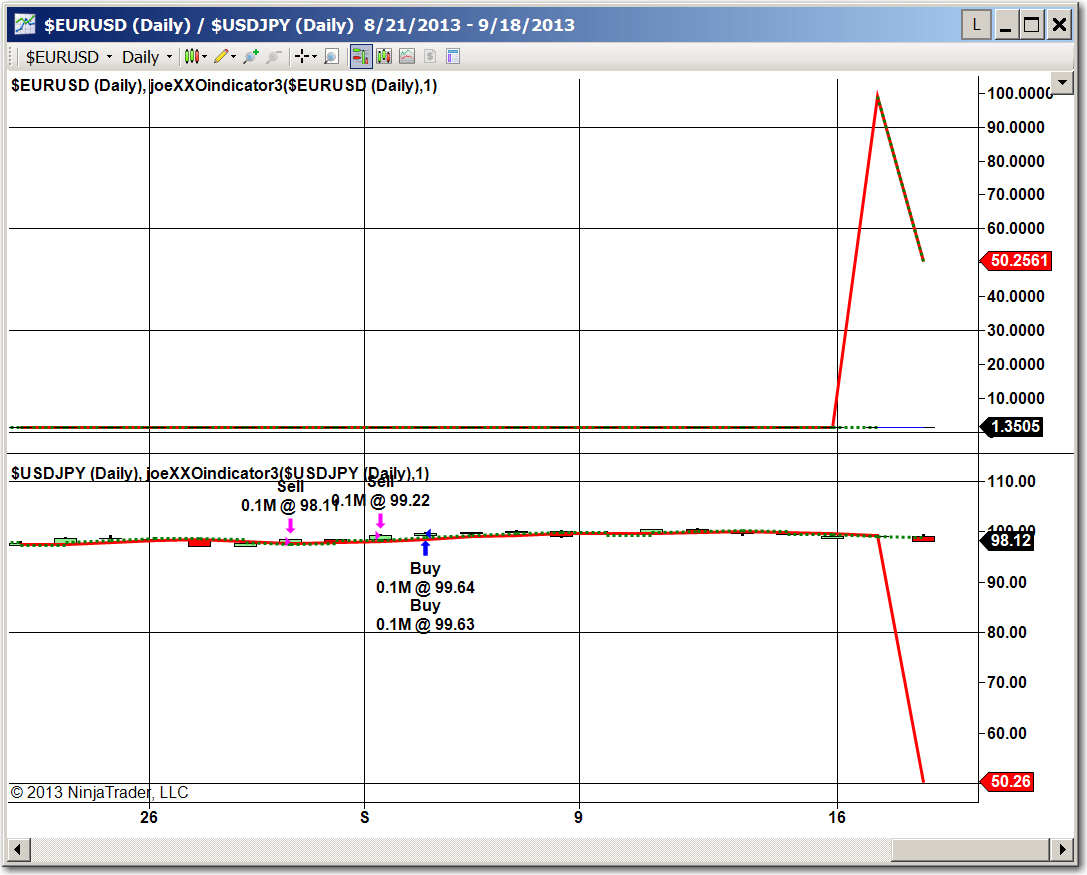Click the candlestick chart style icon
Viewport: 1087px width, 875px height.
[191, 57]
